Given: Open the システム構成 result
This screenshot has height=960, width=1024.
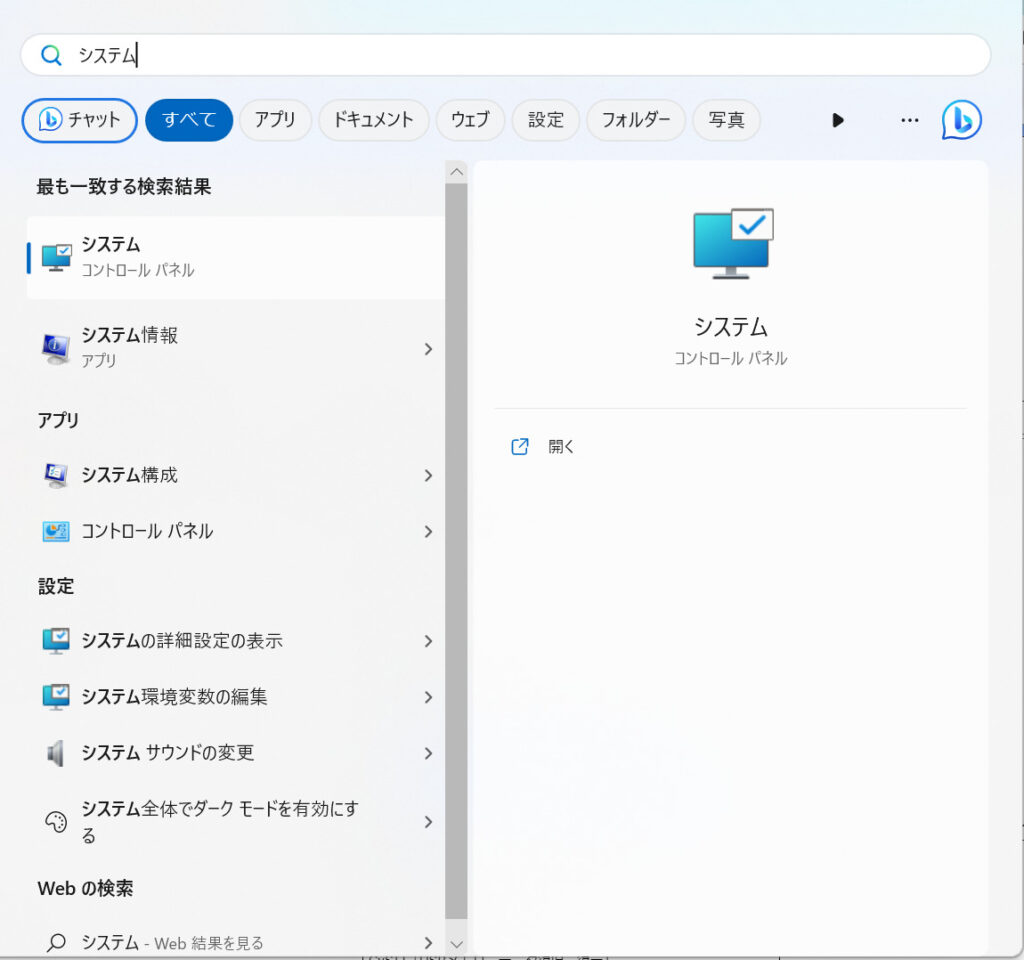Looking at the screenshot, I should pyautogui.click(x=236, y=475).
